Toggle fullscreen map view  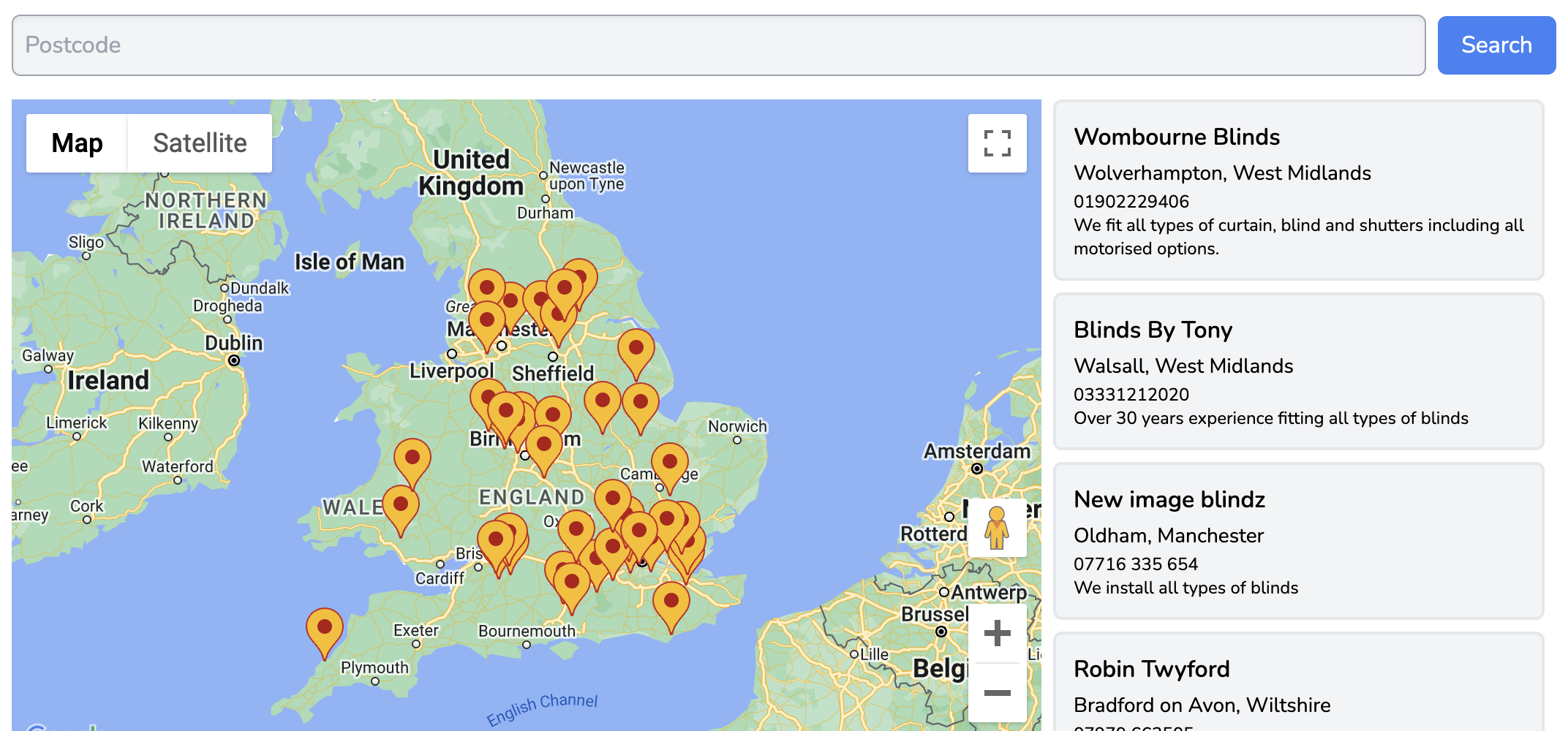(997, 143)
